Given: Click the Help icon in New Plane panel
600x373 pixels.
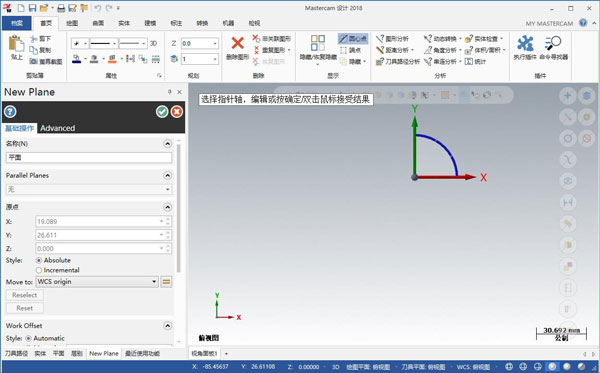Looking at the screenshot, I should pyautogui.click(x=10, y=112).
